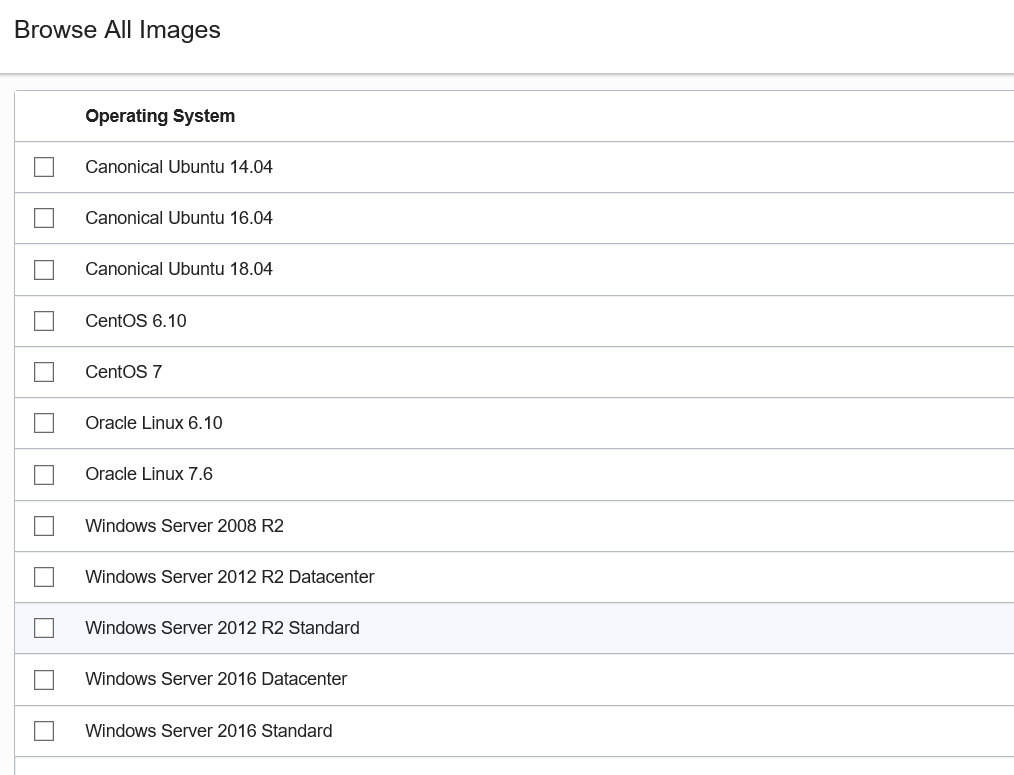Screen dimensions: 1014x775
Task: Check the Canonical Ubuntu 16.04 checkbox
Action: (44, 218)
